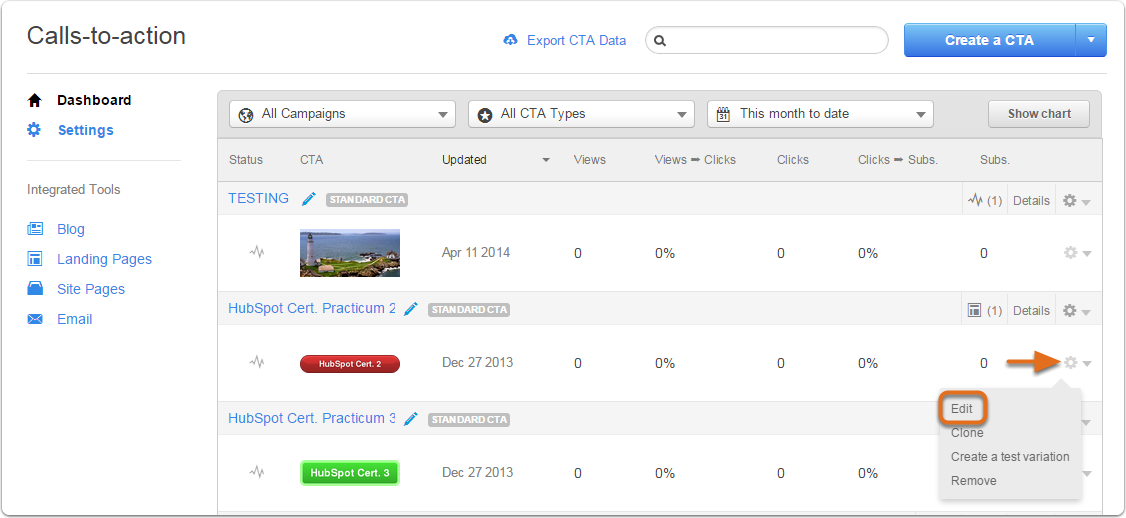Click the Views column header
The image size is (1126, 518).
tap(590, 160)
